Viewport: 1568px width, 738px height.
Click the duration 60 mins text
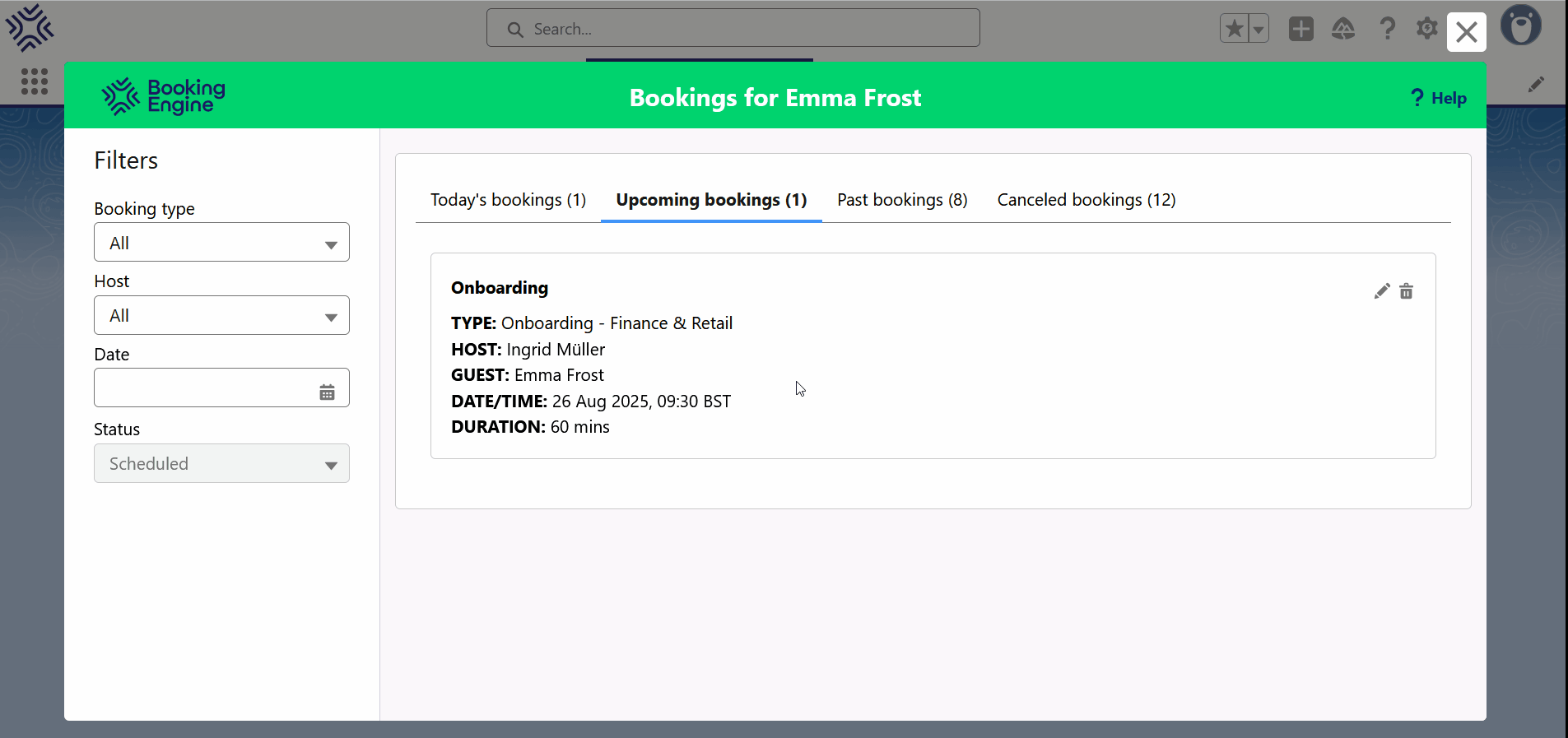[x=579, y=427]
